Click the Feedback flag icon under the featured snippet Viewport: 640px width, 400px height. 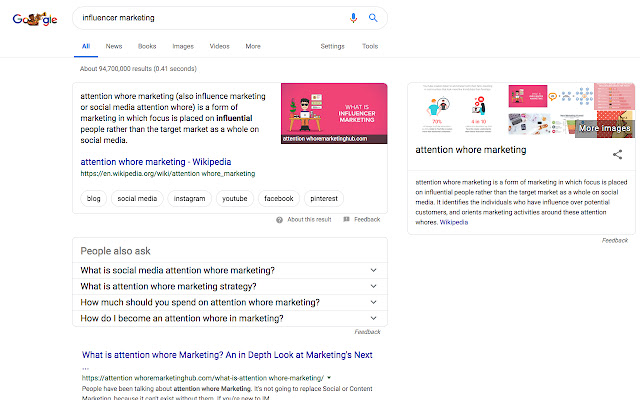(347, 219)
